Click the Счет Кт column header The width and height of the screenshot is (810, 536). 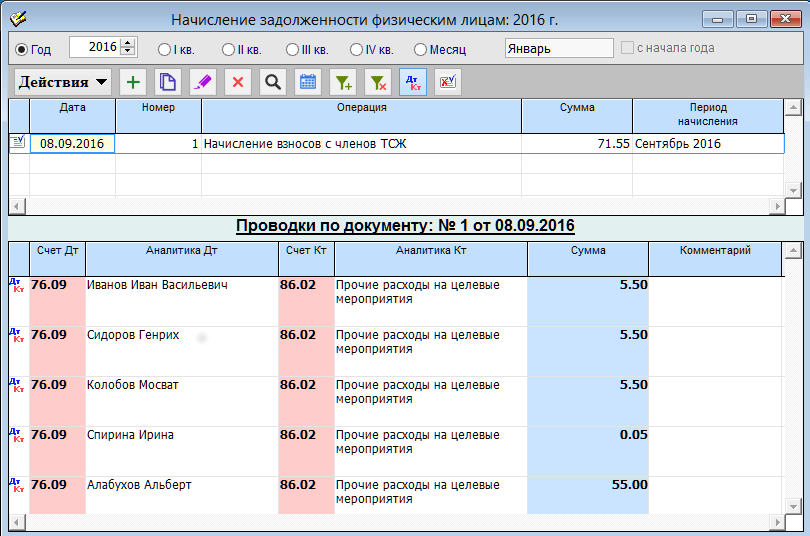click(x=306, y=259)
